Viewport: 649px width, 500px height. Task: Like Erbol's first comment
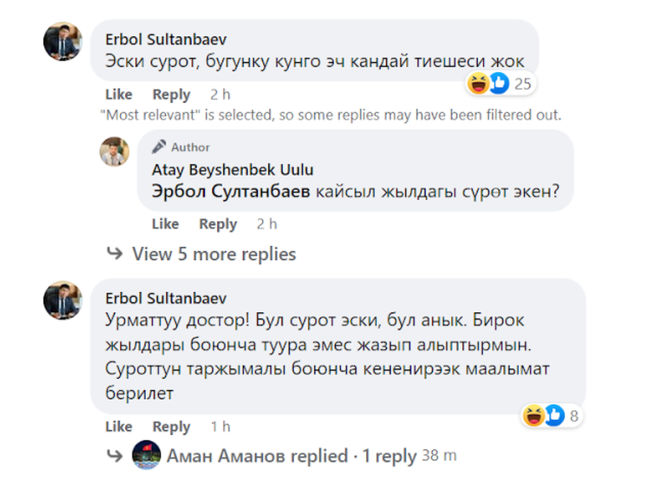[118, 94]
